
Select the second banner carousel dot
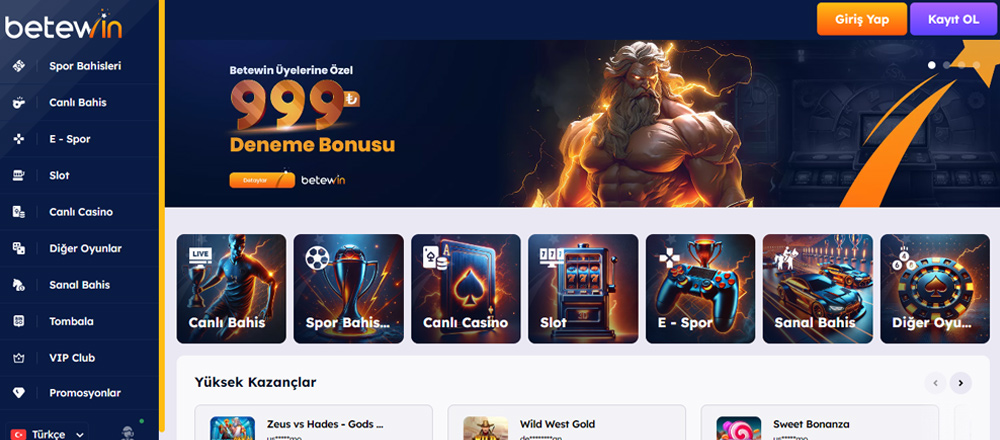pos(947,65)
